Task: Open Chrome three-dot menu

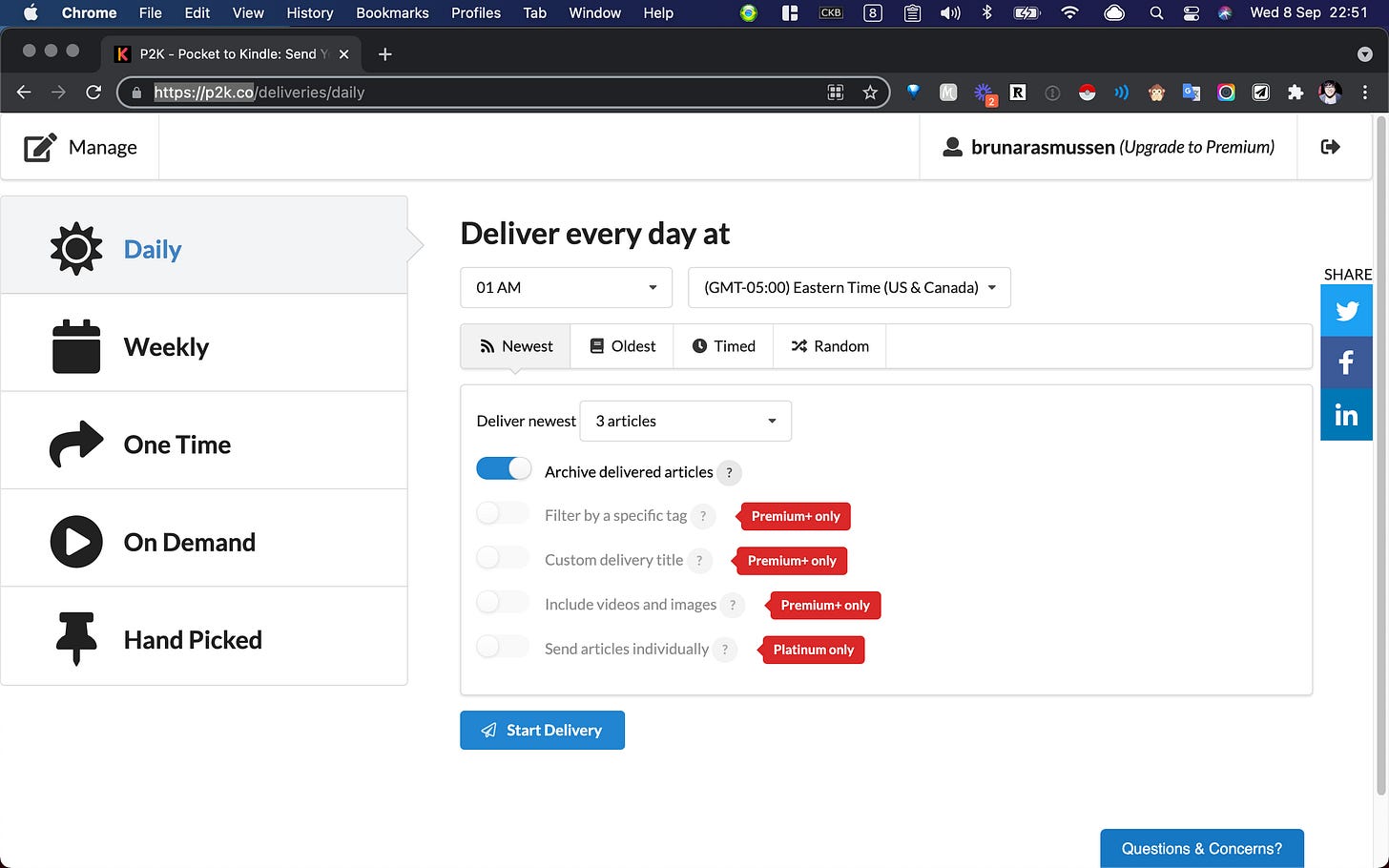Action: coord(1365,93)
